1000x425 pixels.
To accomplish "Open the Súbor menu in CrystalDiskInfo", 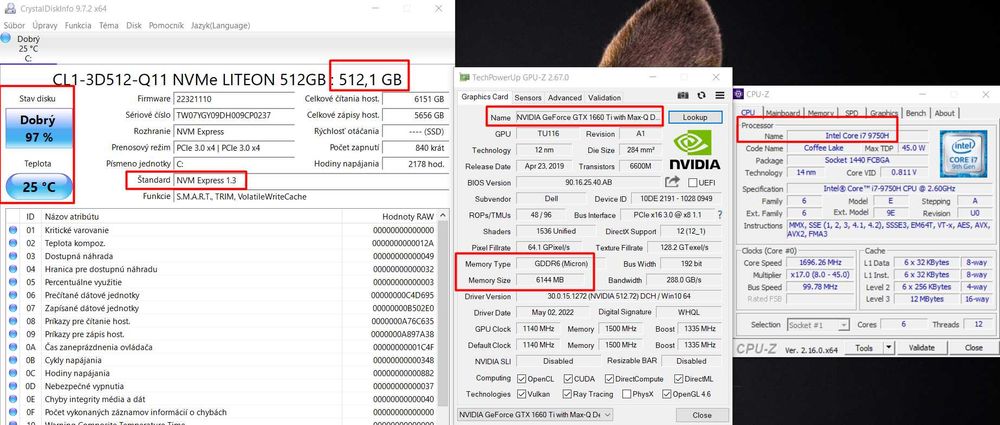I will tap(14, 26).
